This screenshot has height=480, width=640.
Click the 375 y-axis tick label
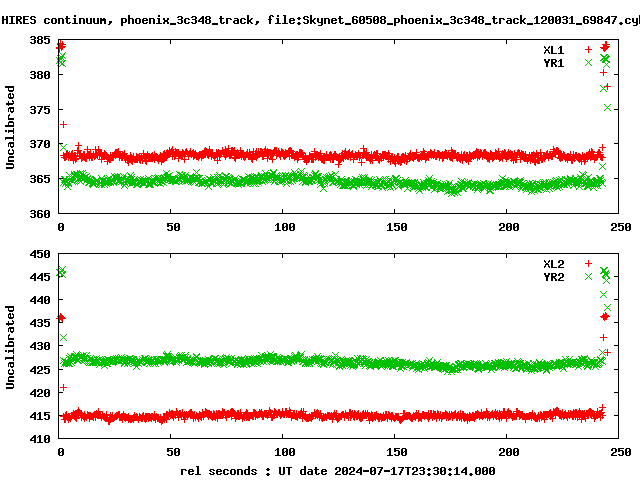pos(40,110)
